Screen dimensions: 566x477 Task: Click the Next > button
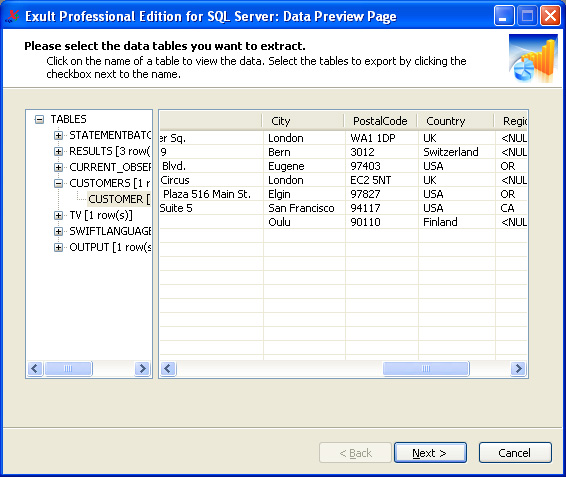[430, 453]
